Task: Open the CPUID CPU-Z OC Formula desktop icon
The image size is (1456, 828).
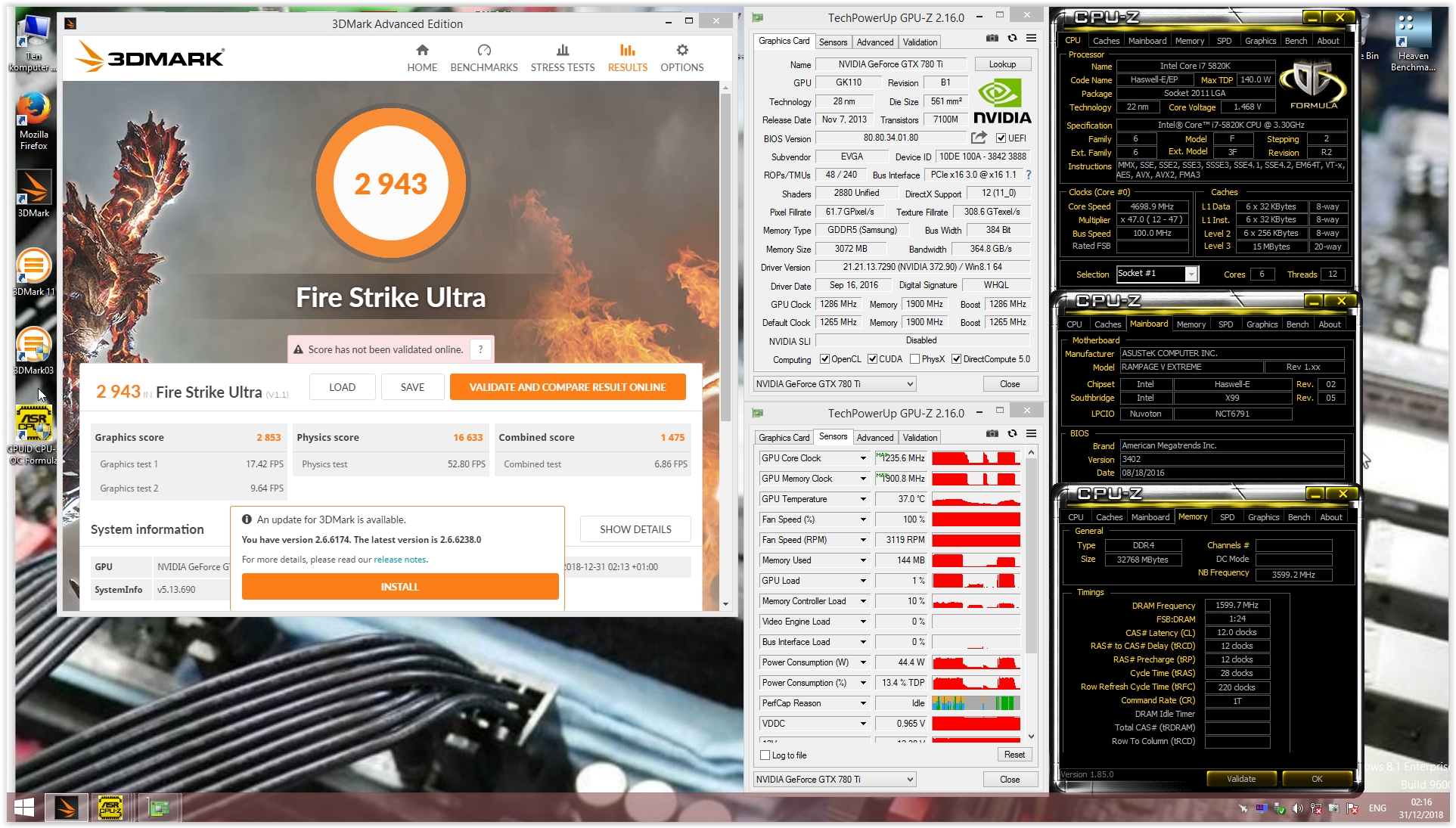Action: point(33,435)
